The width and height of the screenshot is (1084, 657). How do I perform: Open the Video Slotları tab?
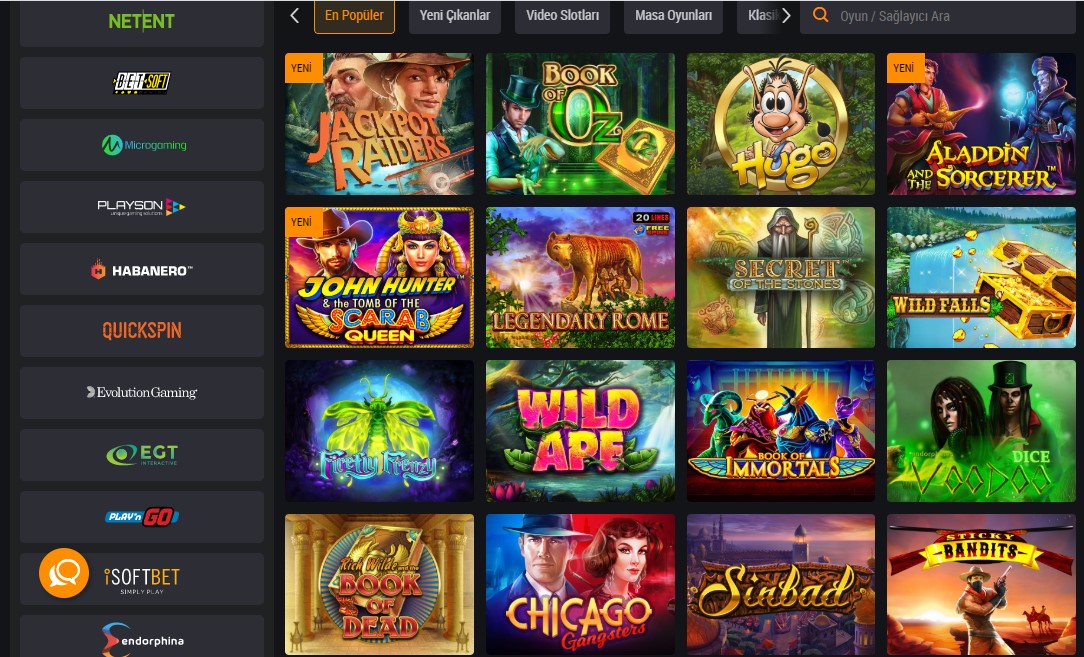tap(562, 16)
